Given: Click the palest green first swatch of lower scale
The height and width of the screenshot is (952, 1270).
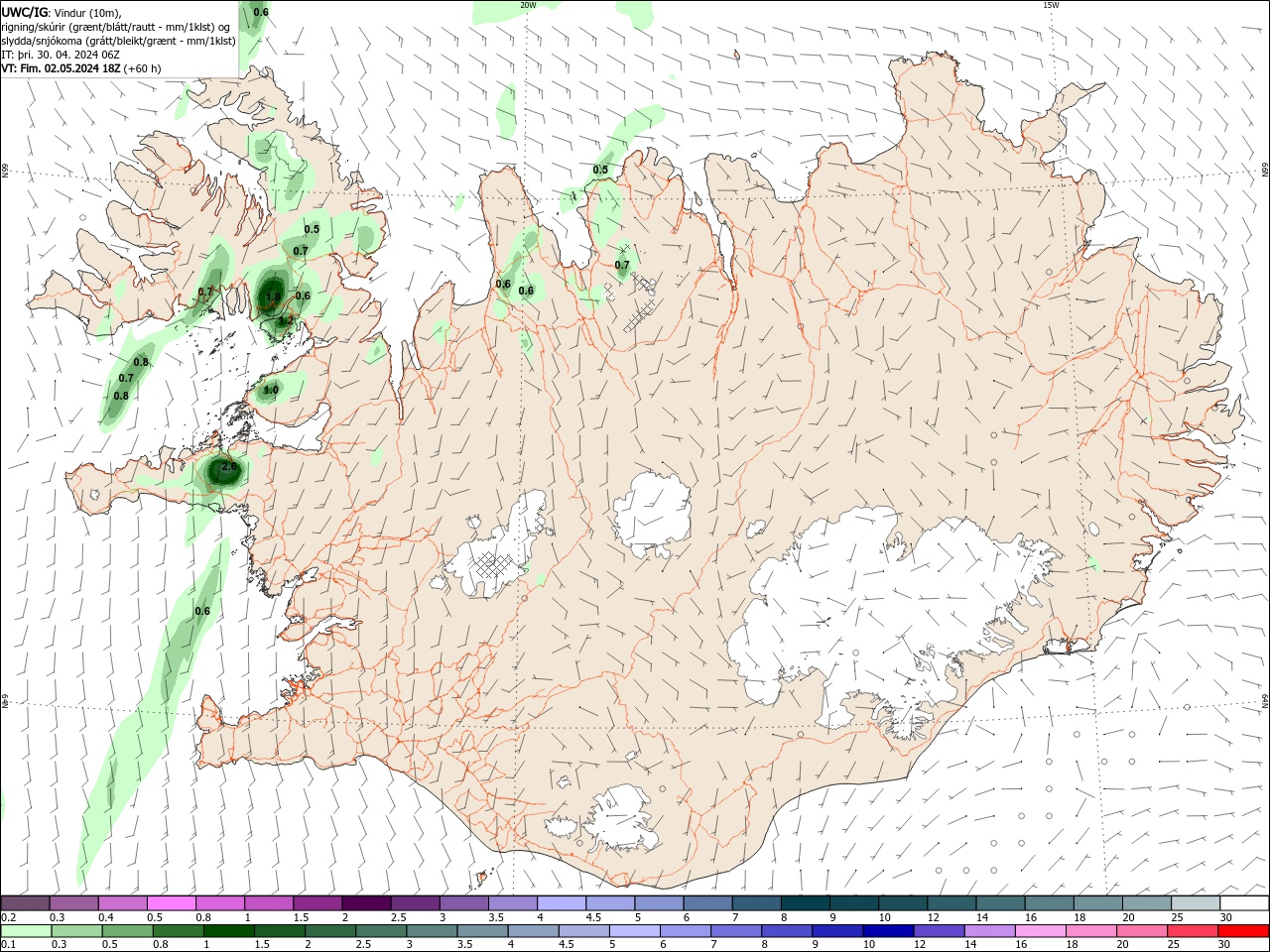Looking at the screenshot, I should pos(26,931).
